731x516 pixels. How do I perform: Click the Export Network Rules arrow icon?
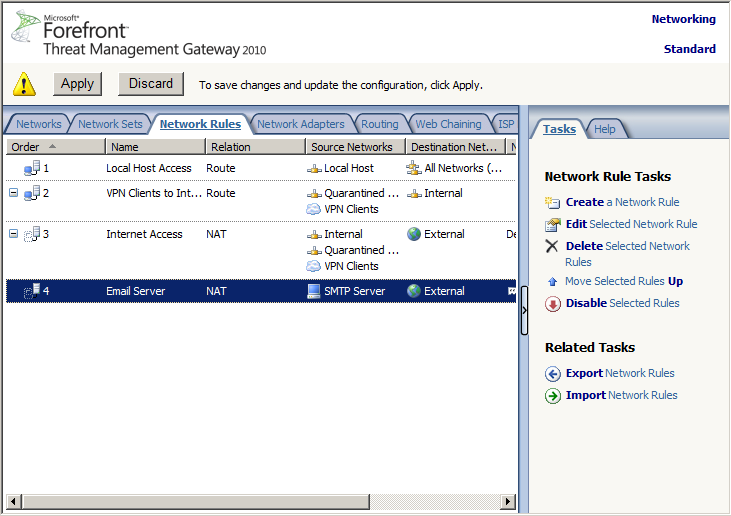(x=552, y=374)
